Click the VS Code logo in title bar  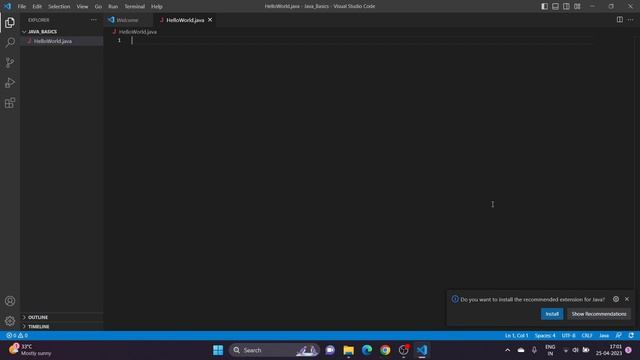click(7, 6)
